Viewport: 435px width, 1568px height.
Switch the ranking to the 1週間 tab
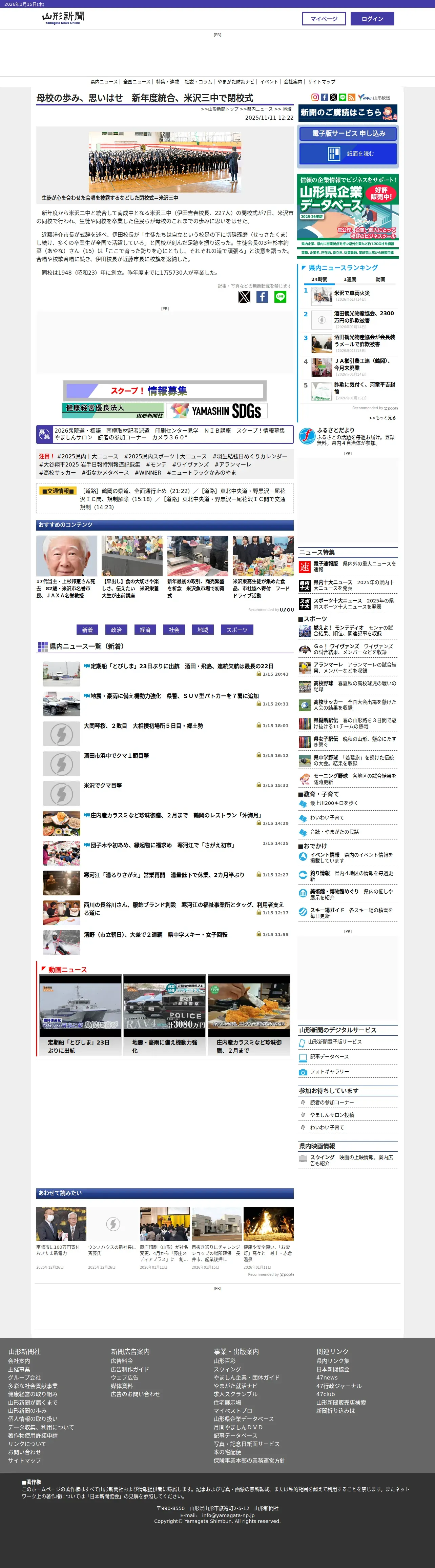pyautogui.click(x=350, y=279)
